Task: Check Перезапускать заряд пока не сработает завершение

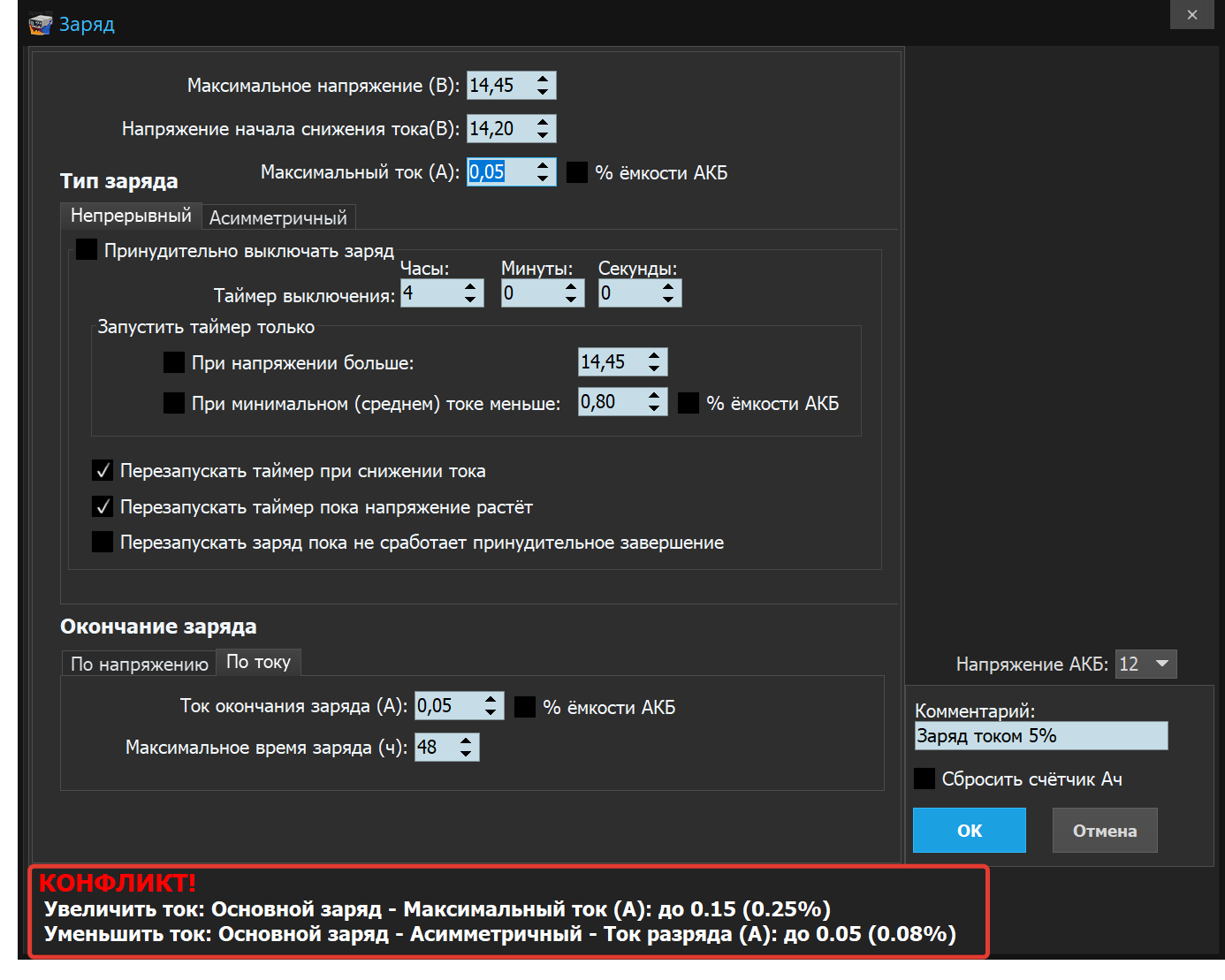Action: click(103, 542)
